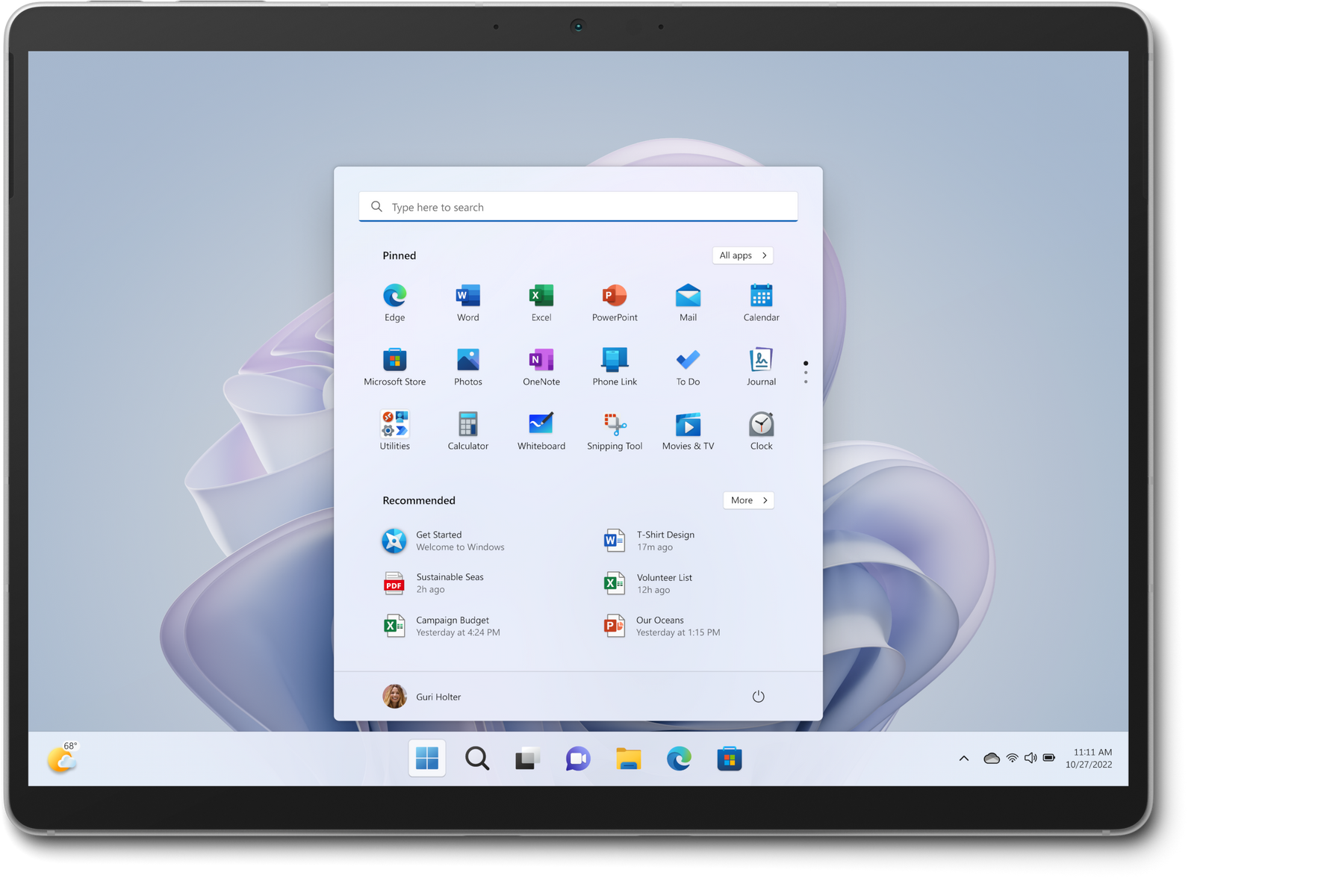This screenshot has height=896, width=1321.
Task: Go to third pinned apps page dot
Action: (x=805, y=382)
